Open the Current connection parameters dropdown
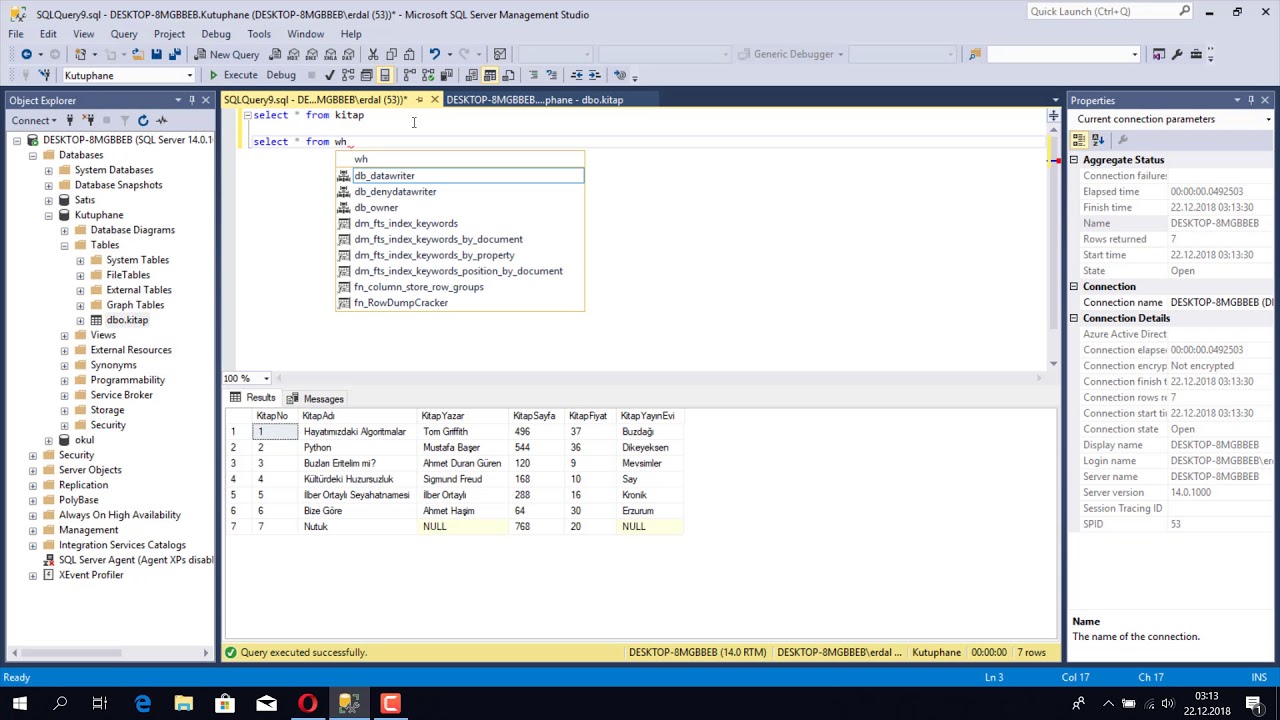 pos(1268,120)
